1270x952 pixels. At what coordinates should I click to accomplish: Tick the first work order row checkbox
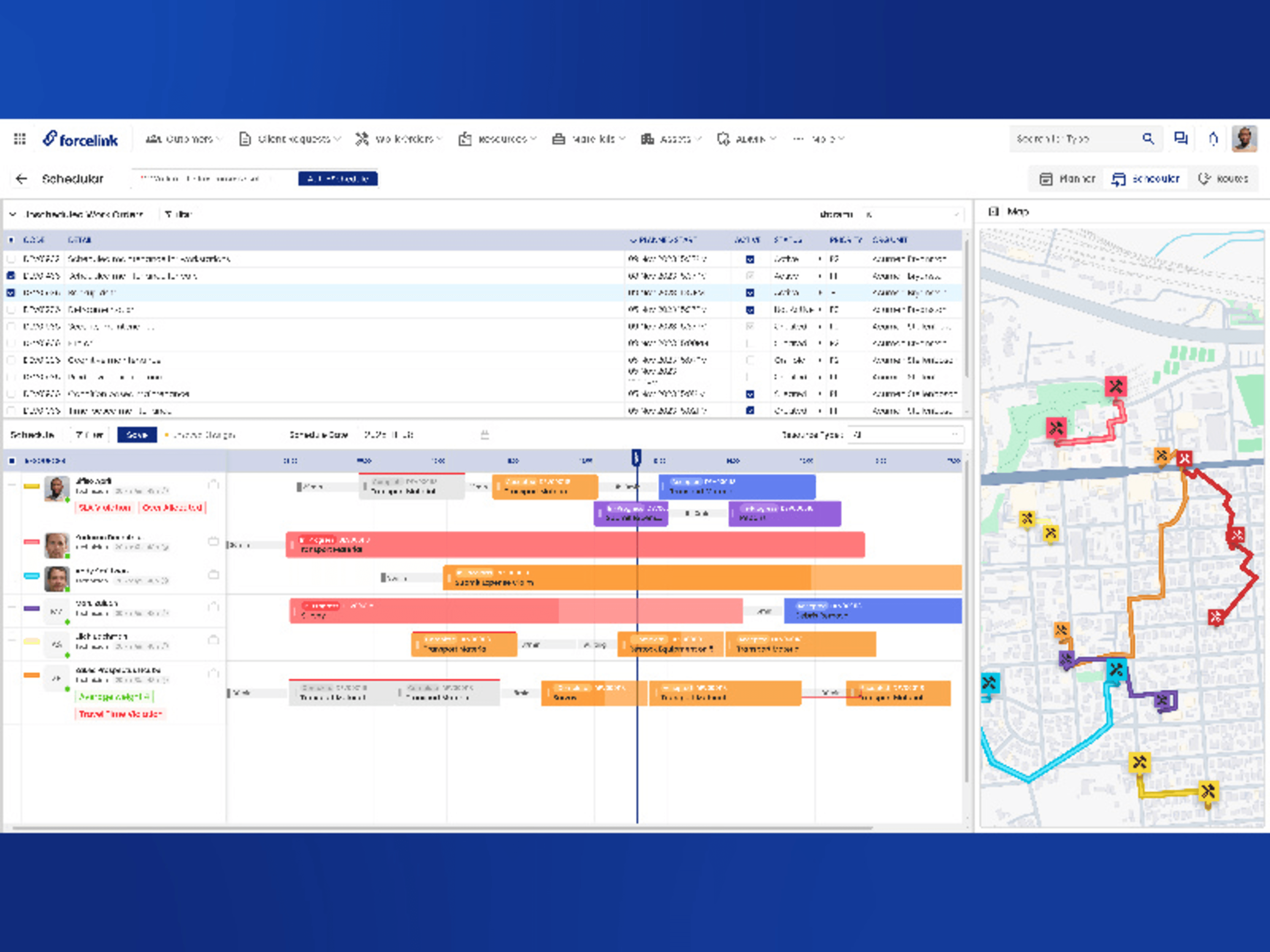click(11, 259)
